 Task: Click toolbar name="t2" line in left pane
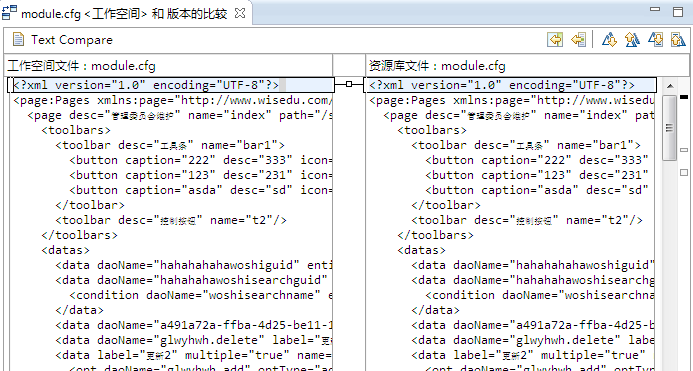171,220
